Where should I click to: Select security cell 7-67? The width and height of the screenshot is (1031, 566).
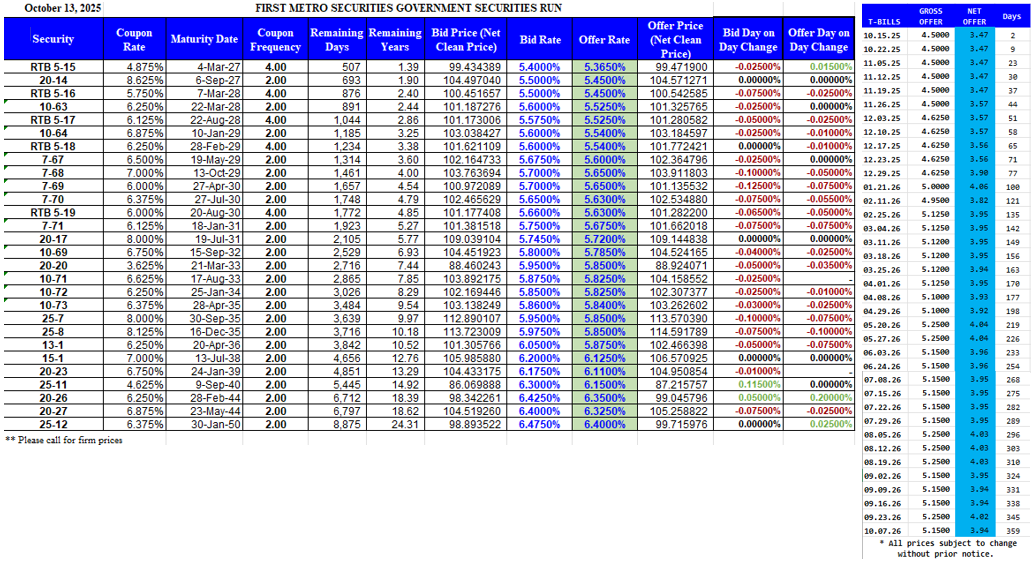pyautogui.click(x=53, y=160)
